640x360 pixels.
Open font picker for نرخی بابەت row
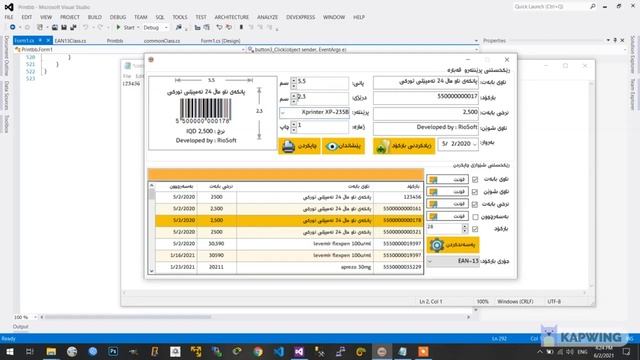(x=447, y=204)
